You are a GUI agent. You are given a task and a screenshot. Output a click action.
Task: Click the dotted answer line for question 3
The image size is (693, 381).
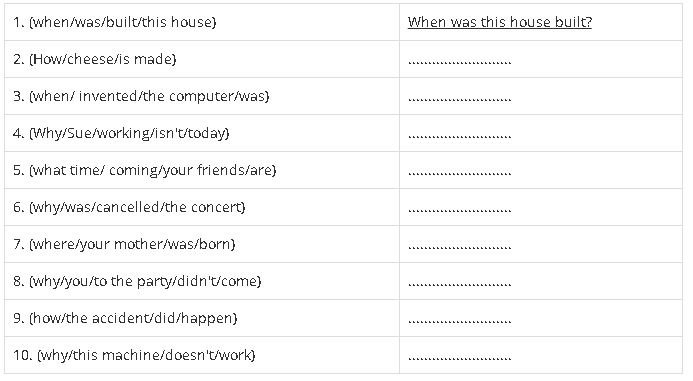(460, 99)
